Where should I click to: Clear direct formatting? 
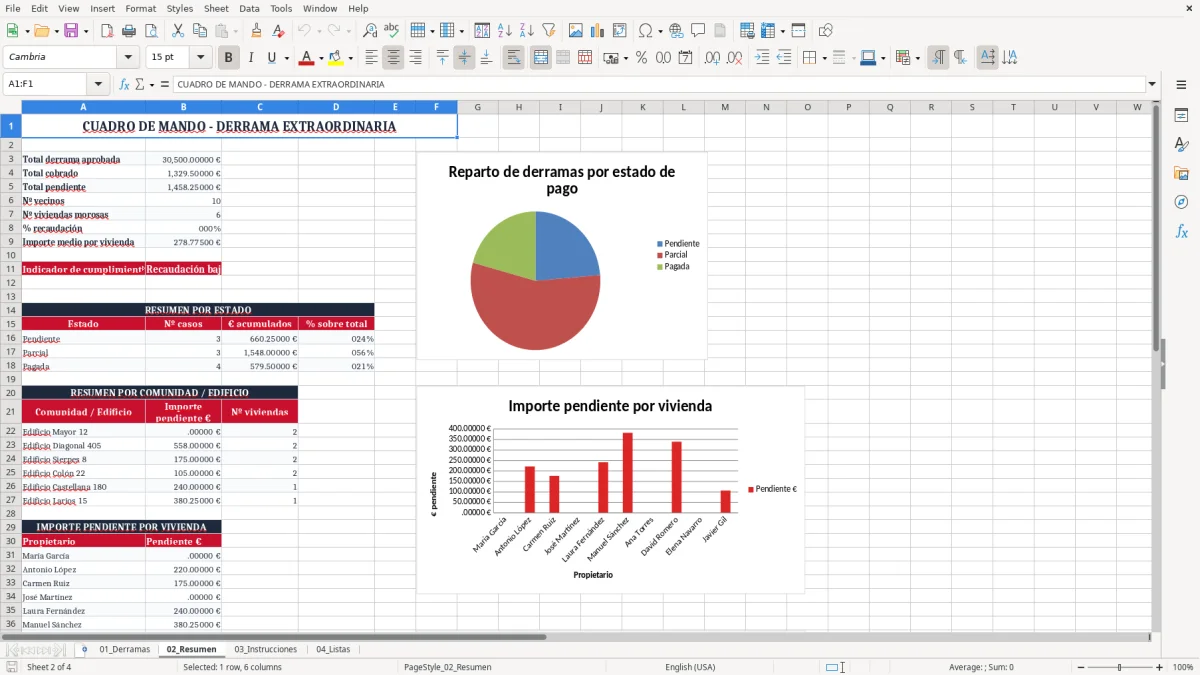(x=278, y=31)
